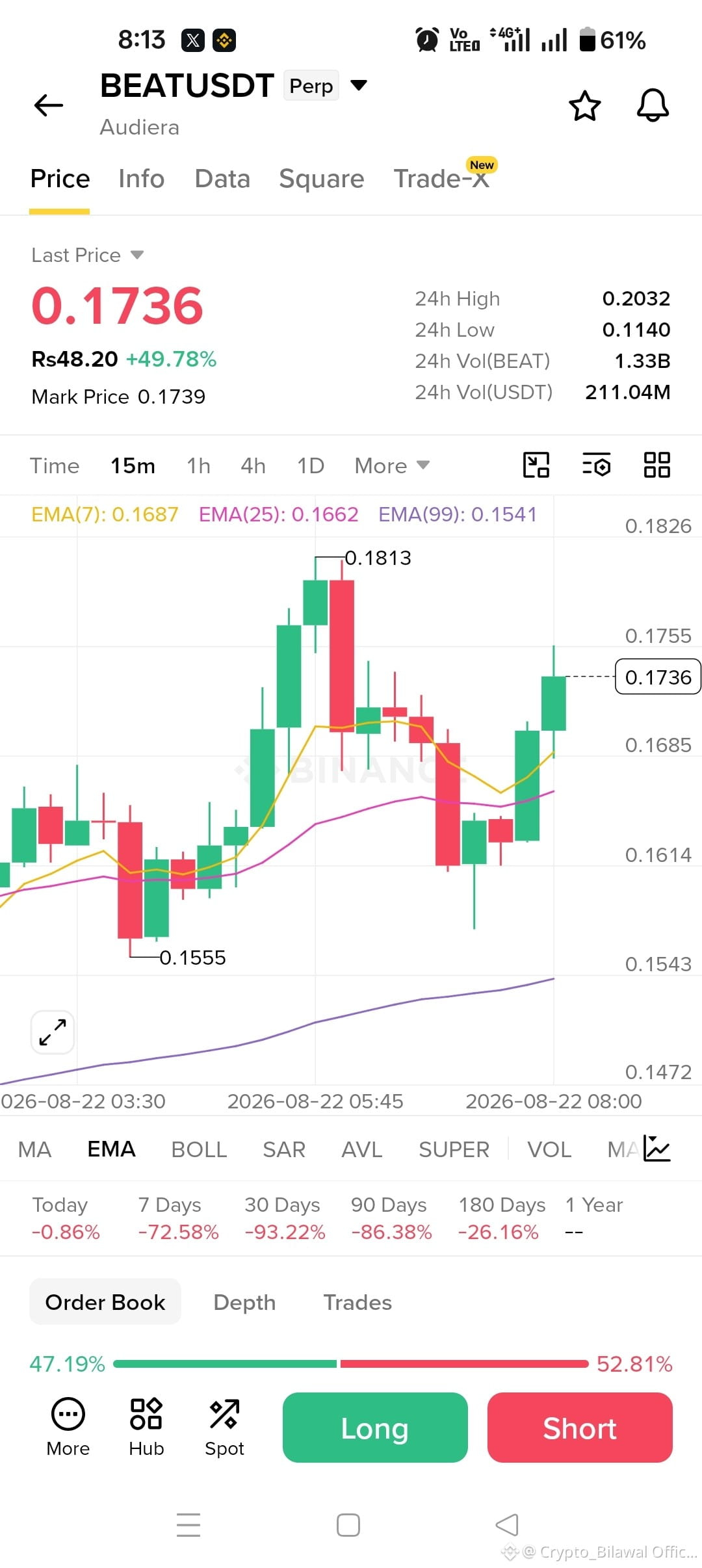
Task: Switch to the Data tab
Action: click(222, 179)
